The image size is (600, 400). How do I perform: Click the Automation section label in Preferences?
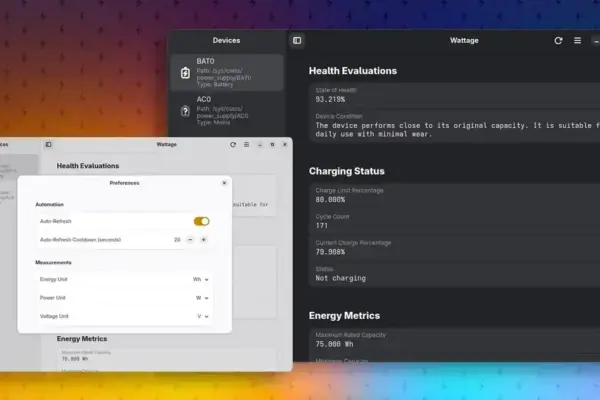tap(49, 204)
